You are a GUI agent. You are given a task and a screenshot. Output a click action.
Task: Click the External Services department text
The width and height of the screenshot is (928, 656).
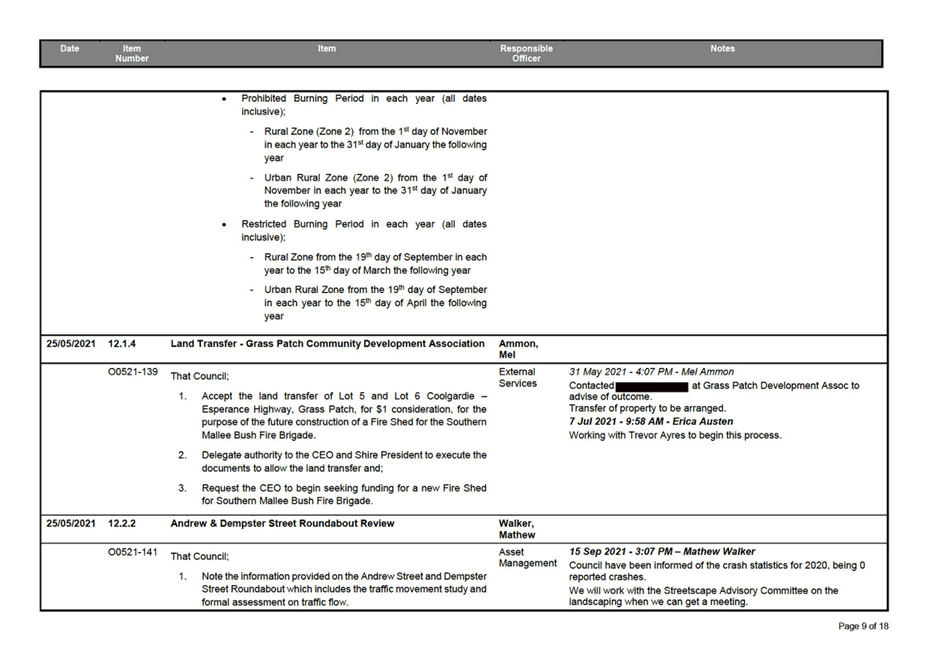pyautogui.click(x=519, y=377)
